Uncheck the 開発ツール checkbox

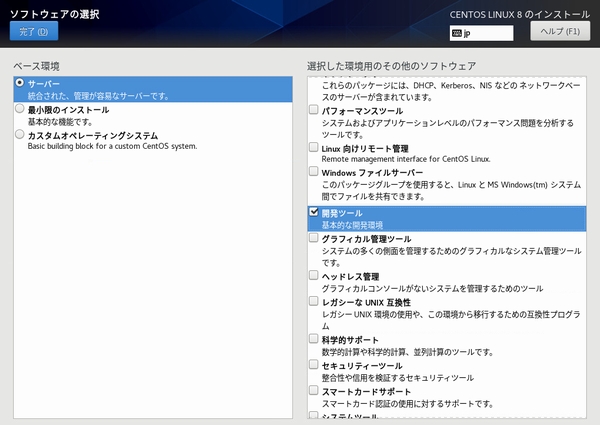click(x=313, y=212)
